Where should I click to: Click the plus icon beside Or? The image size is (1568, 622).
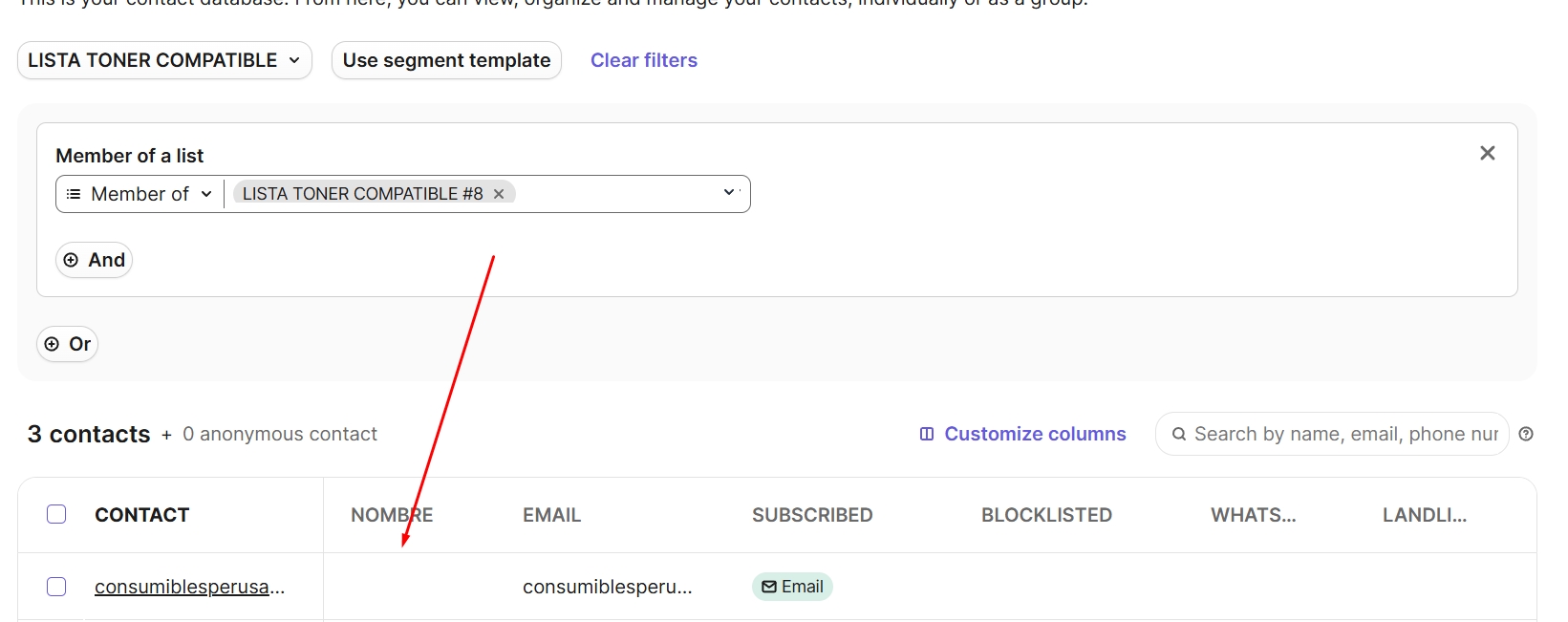pos(52,344)
